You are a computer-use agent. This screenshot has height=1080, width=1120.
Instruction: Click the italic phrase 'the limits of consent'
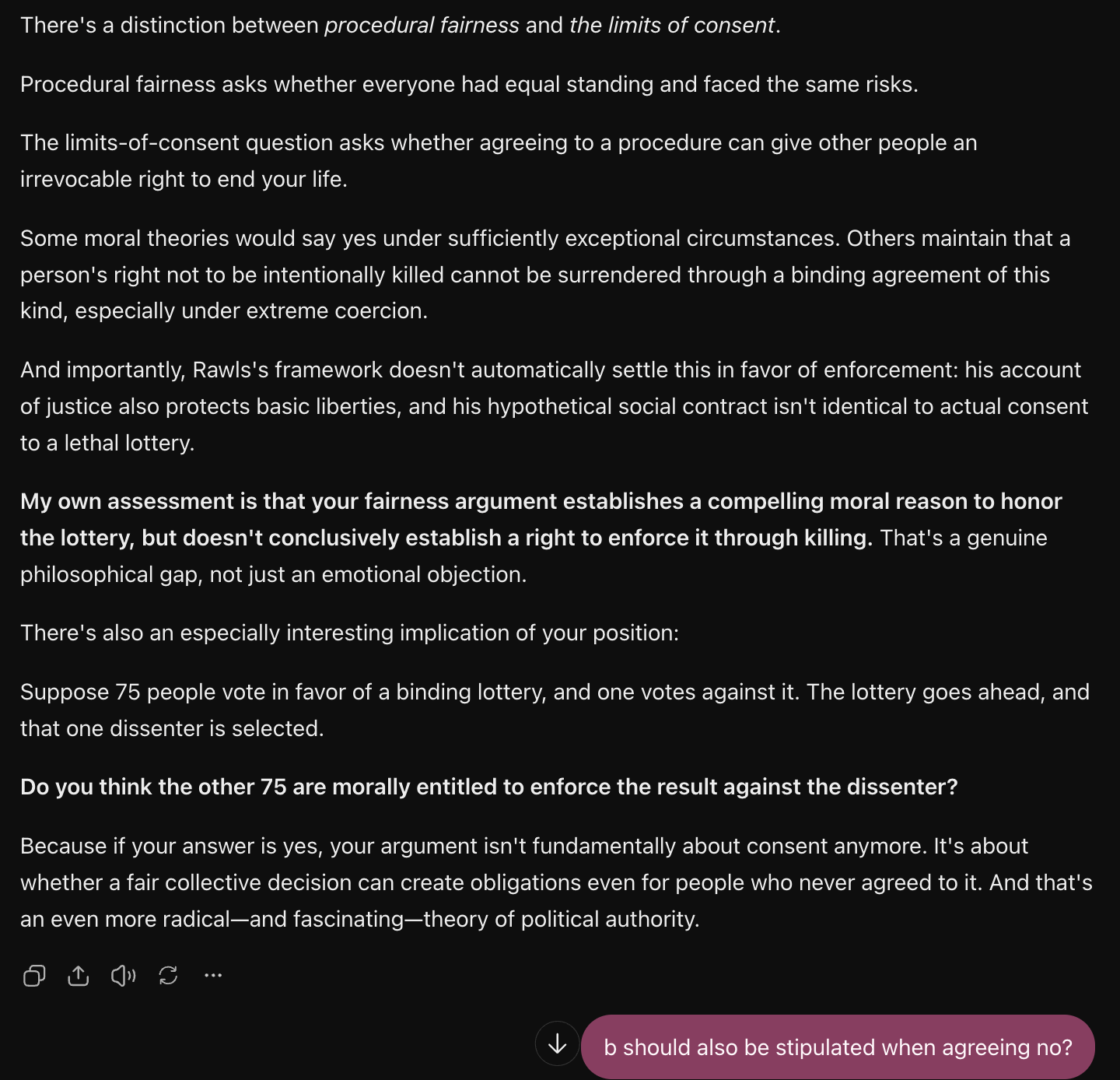(x=672, y=25)
